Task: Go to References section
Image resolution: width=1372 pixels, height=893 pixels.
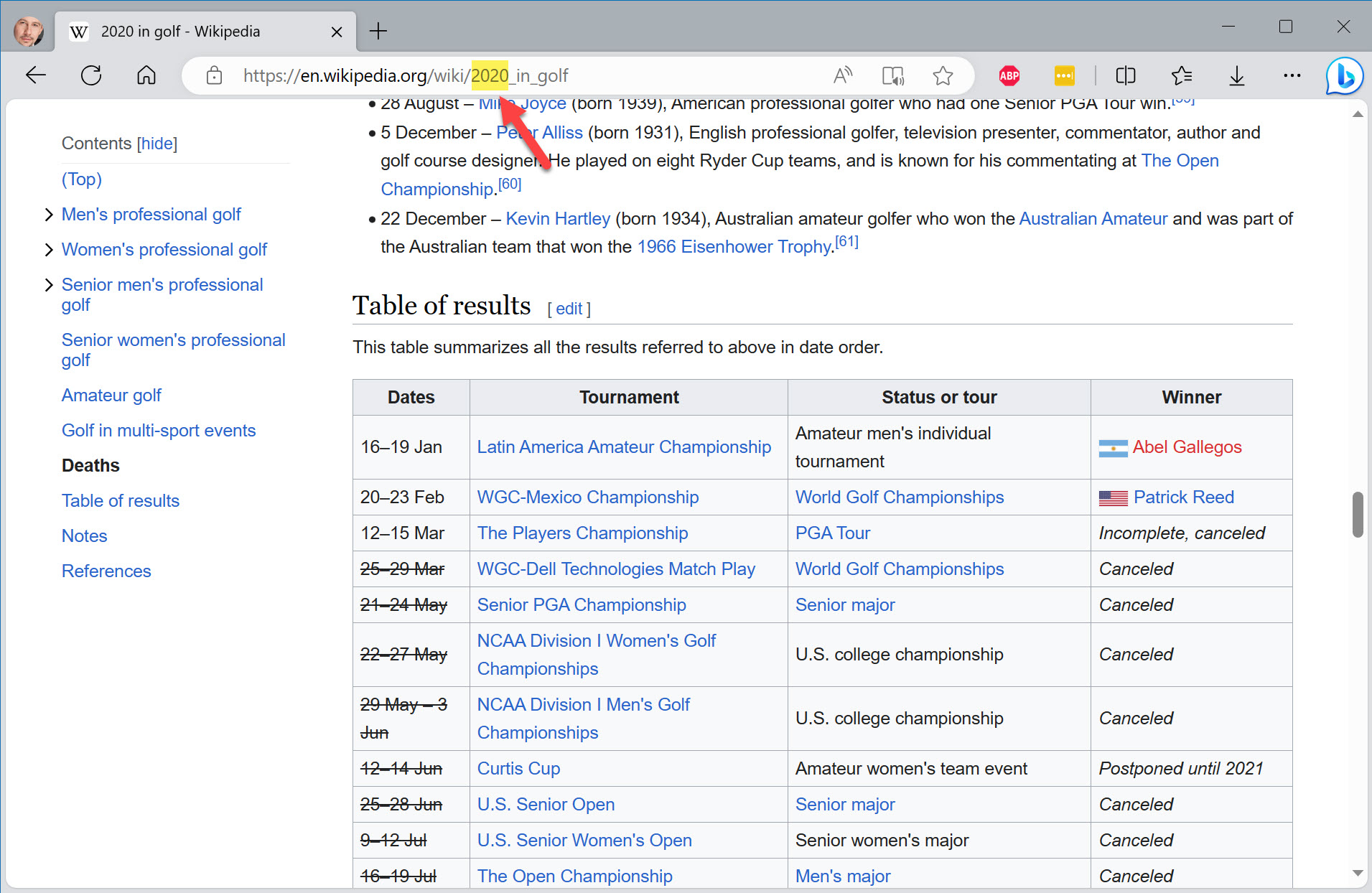Action: point(106,571)
